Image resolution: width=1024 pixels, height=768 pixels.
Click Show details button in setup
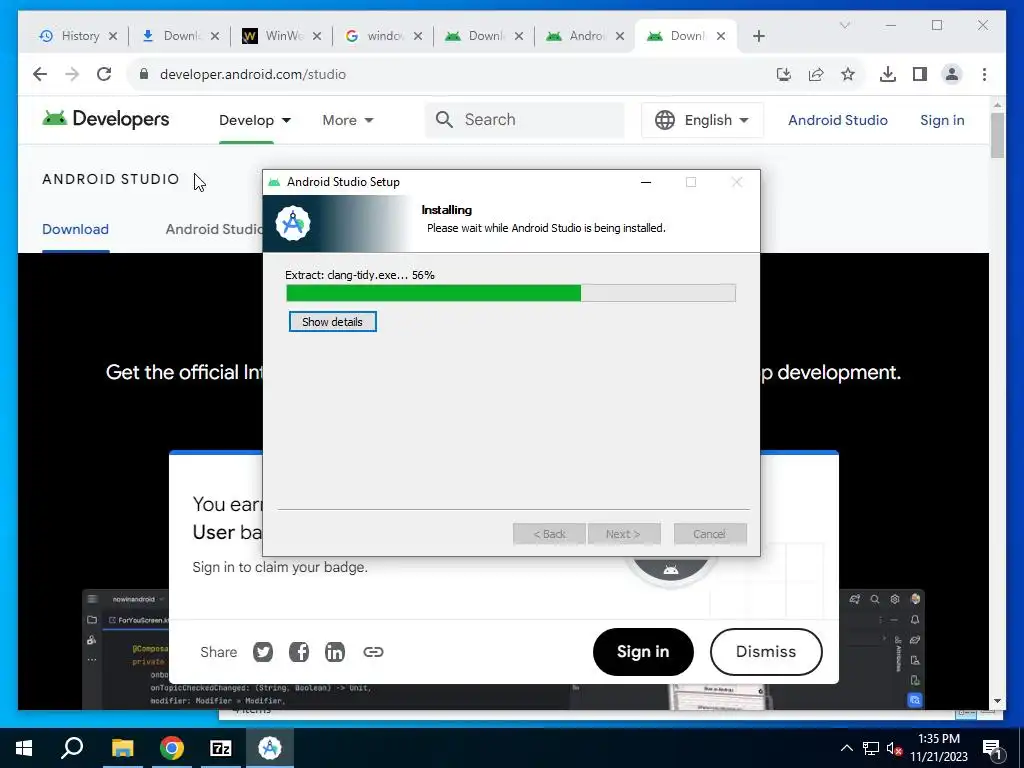click(332, 322)
